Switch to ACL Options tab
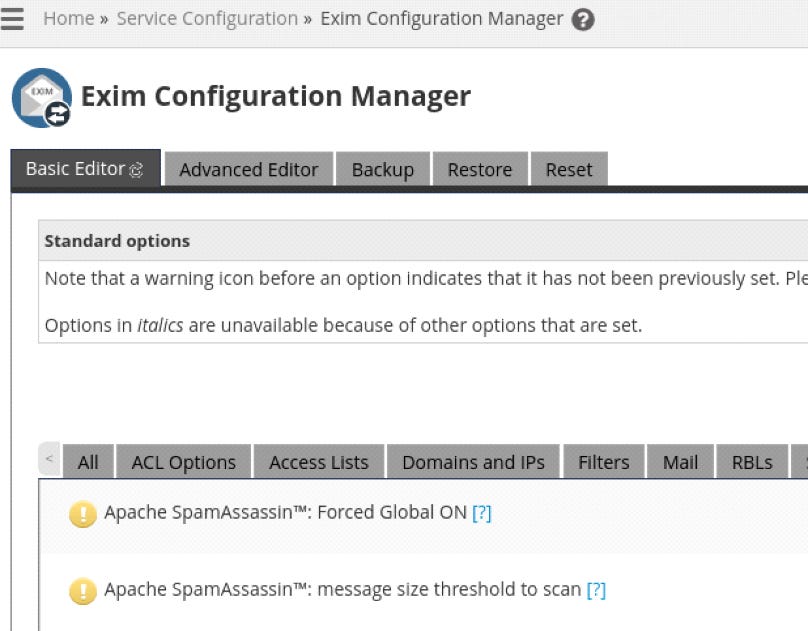The image size is (808, 631). pos(184,462)
